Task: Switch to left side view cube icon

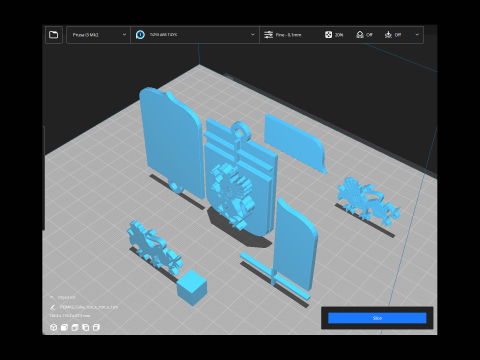Action: coord(86,327)
